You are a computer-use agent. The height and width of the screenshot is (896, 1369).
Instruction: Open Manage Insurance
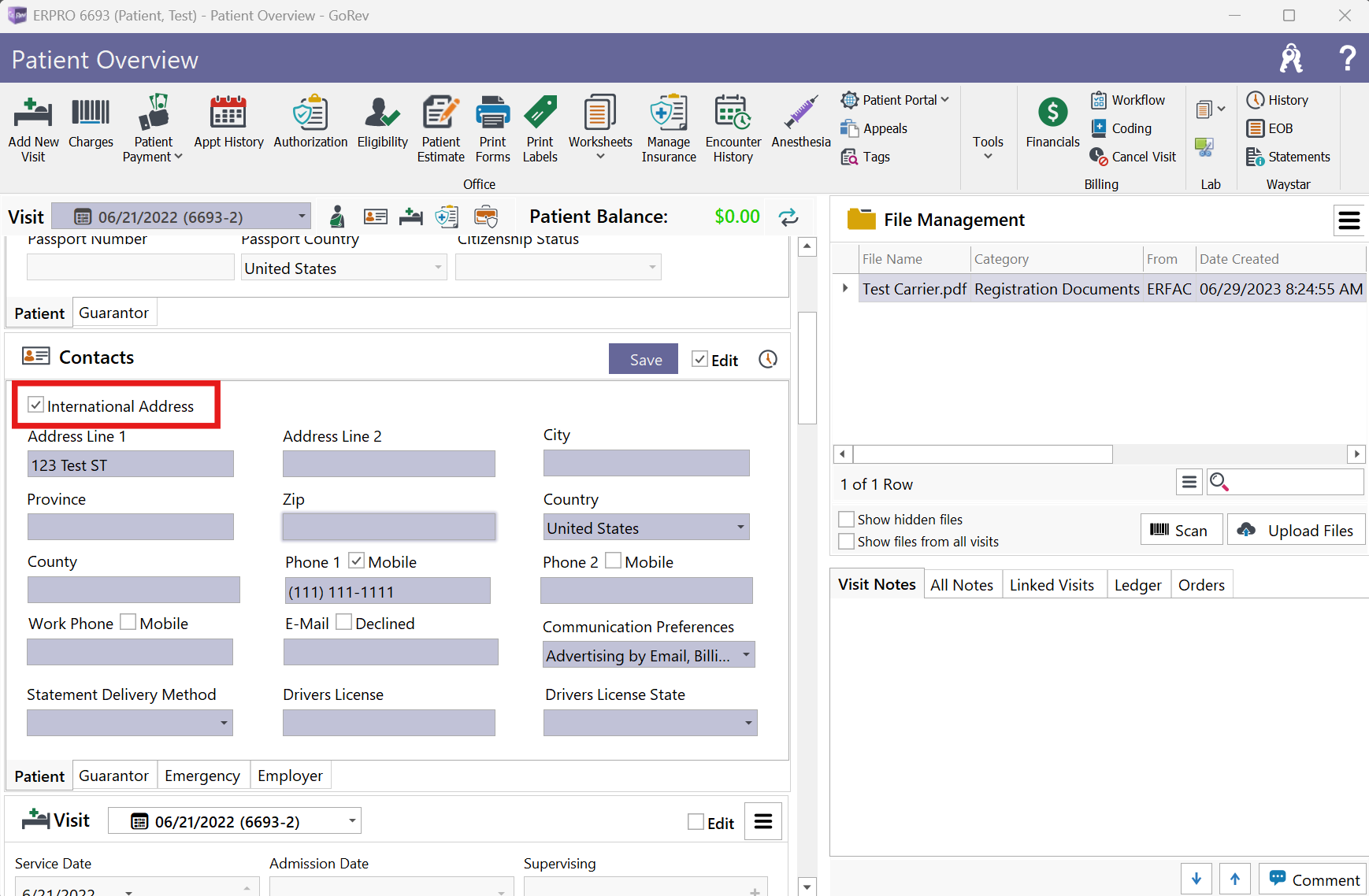coord(669,128)
